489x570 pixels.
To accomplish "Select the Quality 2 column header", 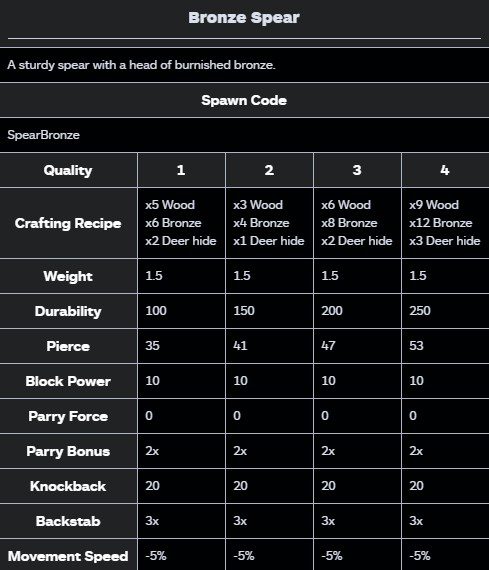I will click(269, 170).
